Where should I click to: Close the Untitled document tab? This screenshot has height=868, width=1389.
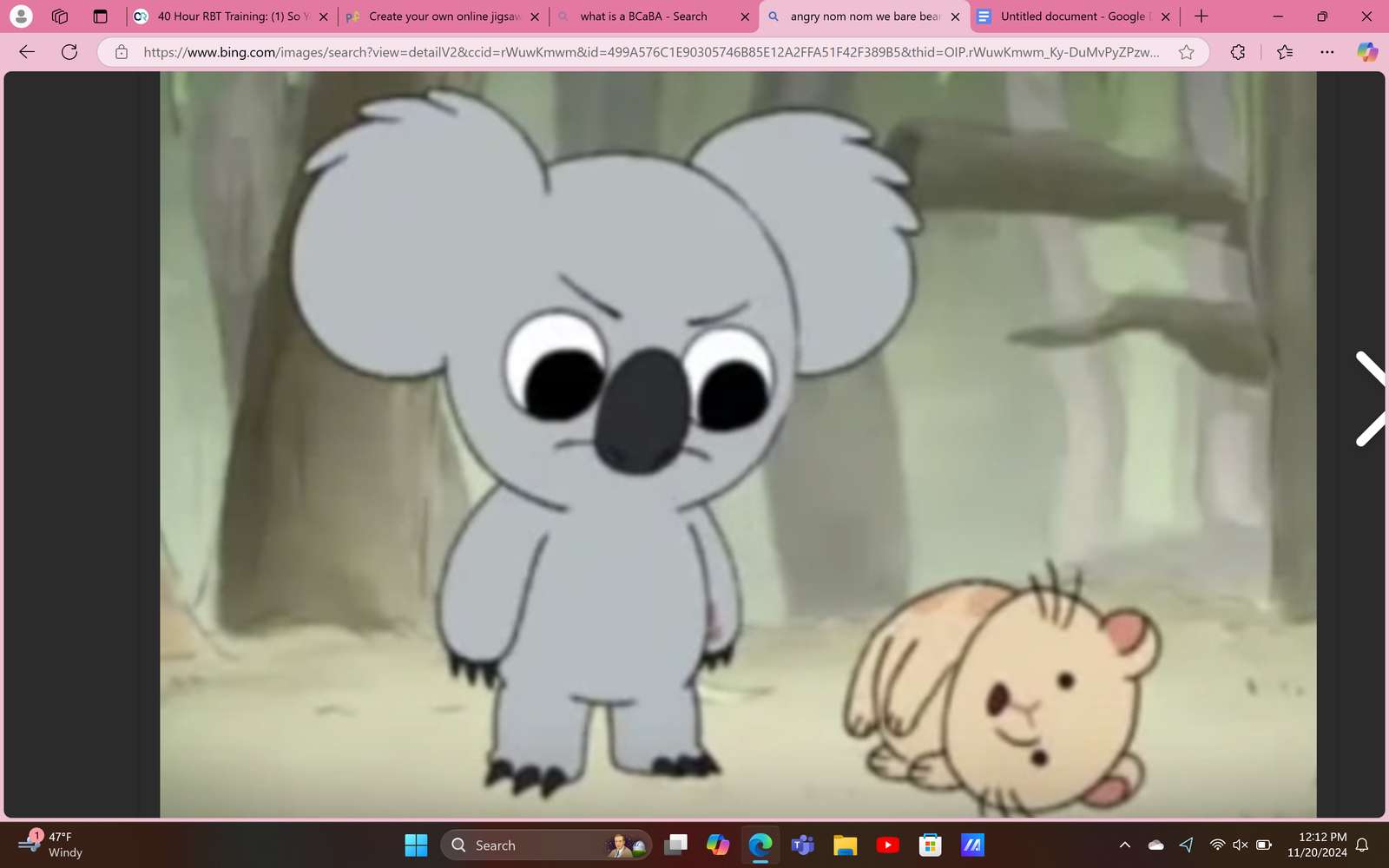click(x=1165, y=16)
